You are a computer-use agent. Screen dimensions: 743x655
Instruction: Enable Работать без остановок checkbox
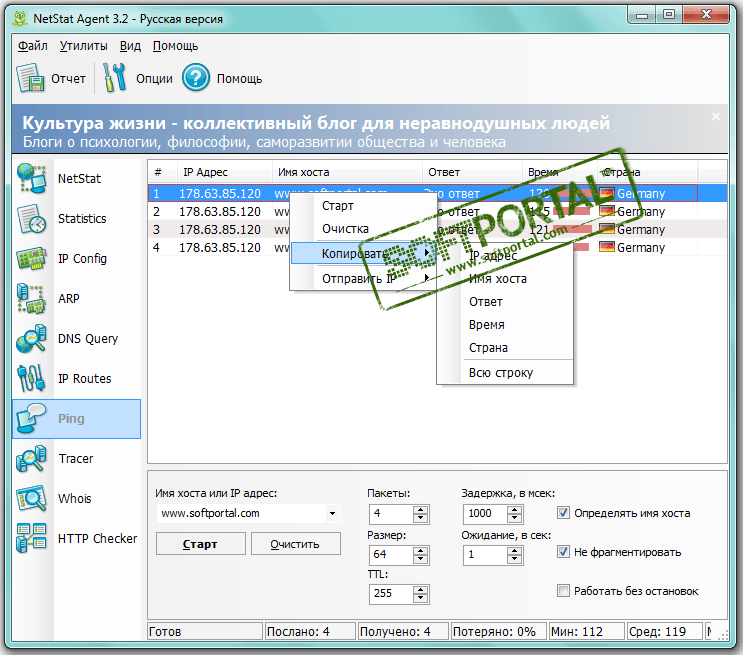(x=563, y=591)
